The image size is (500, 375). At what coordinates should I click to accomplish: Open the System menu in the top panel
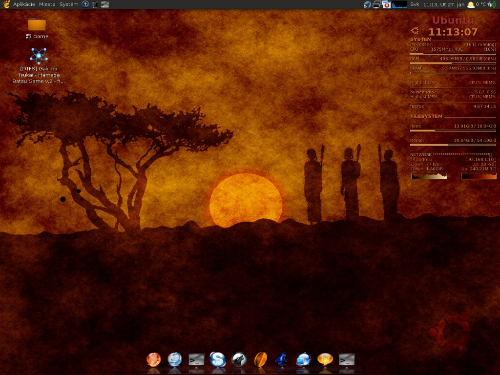(x=69, y=4)
